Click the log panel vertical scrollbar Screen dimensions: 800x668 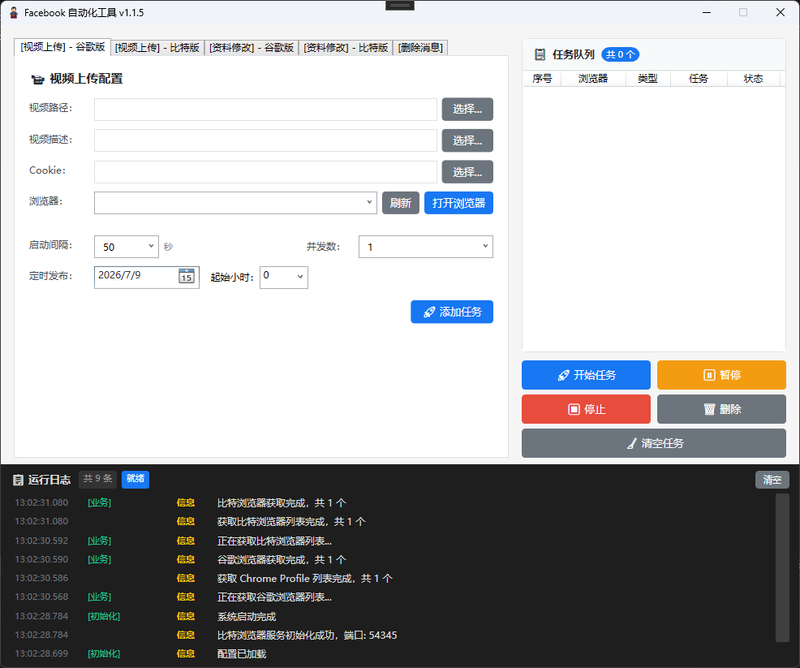(x=782, y=567)
